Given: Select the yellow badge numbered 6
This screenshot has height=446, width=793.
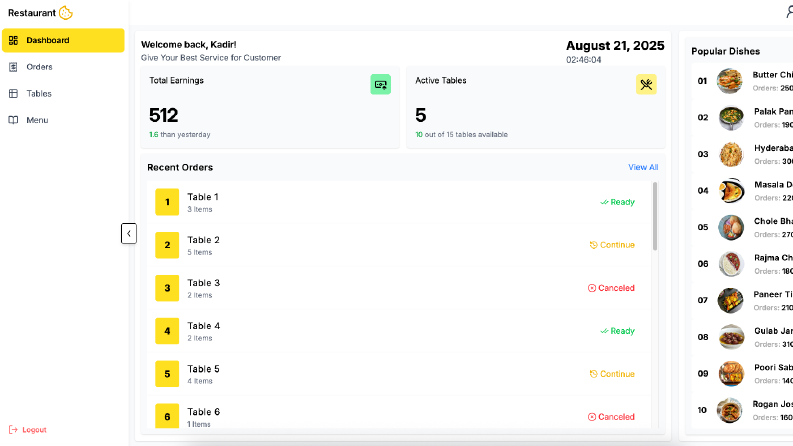Looking at the screenshot, I should pyautogui.click(x=167, y=417).
